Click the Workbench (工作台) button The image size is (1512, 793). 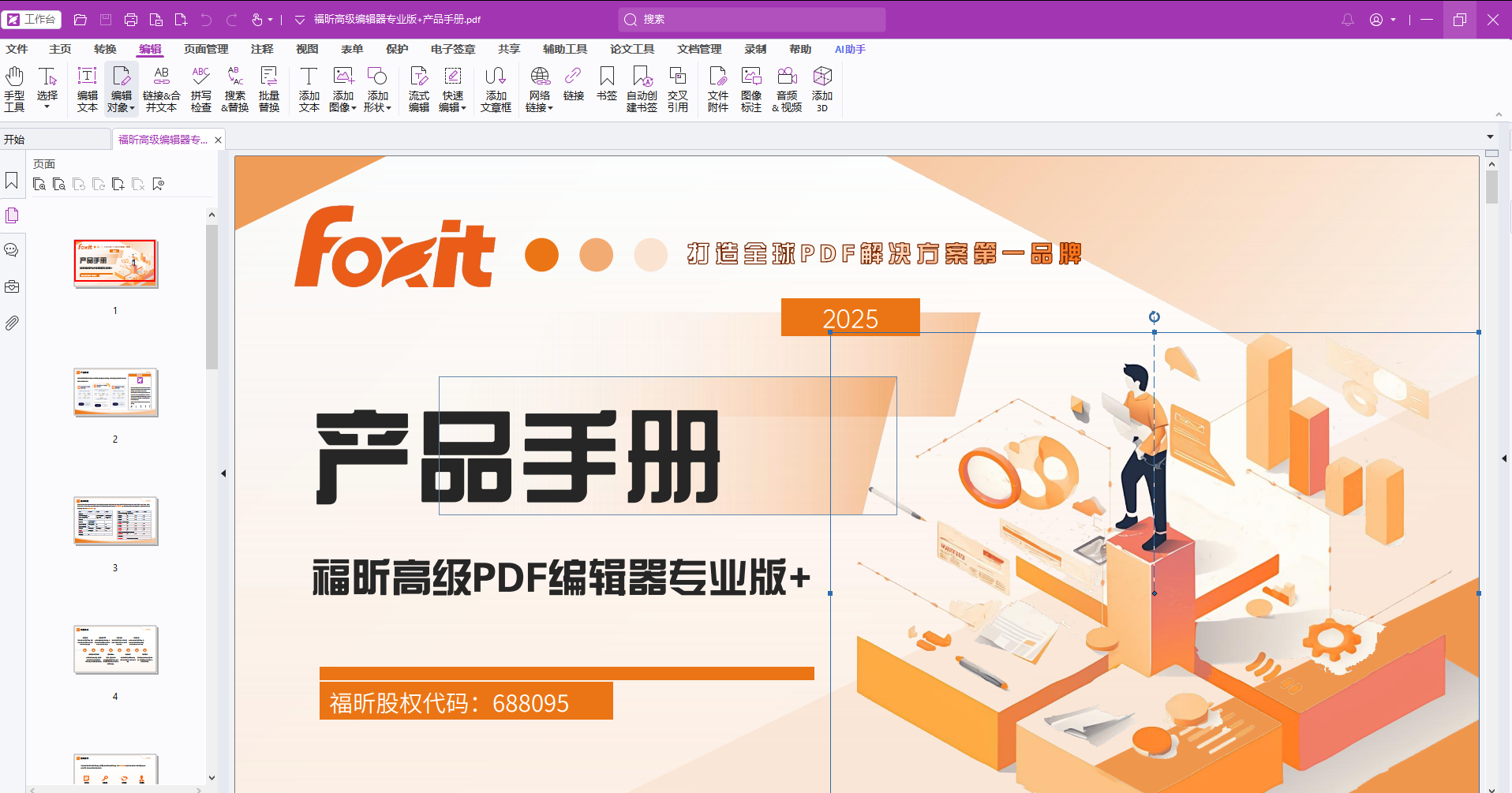[32, 20]
